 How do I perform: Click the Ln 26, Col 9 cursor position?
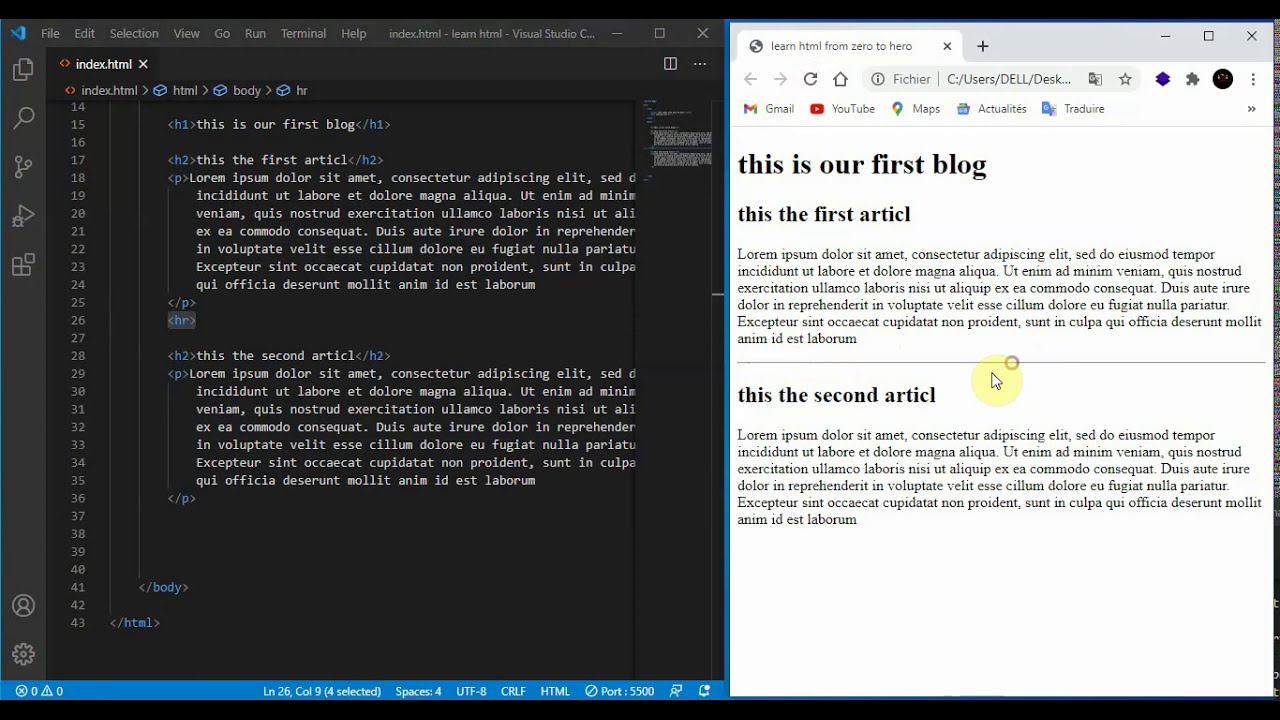click(322, 691)
